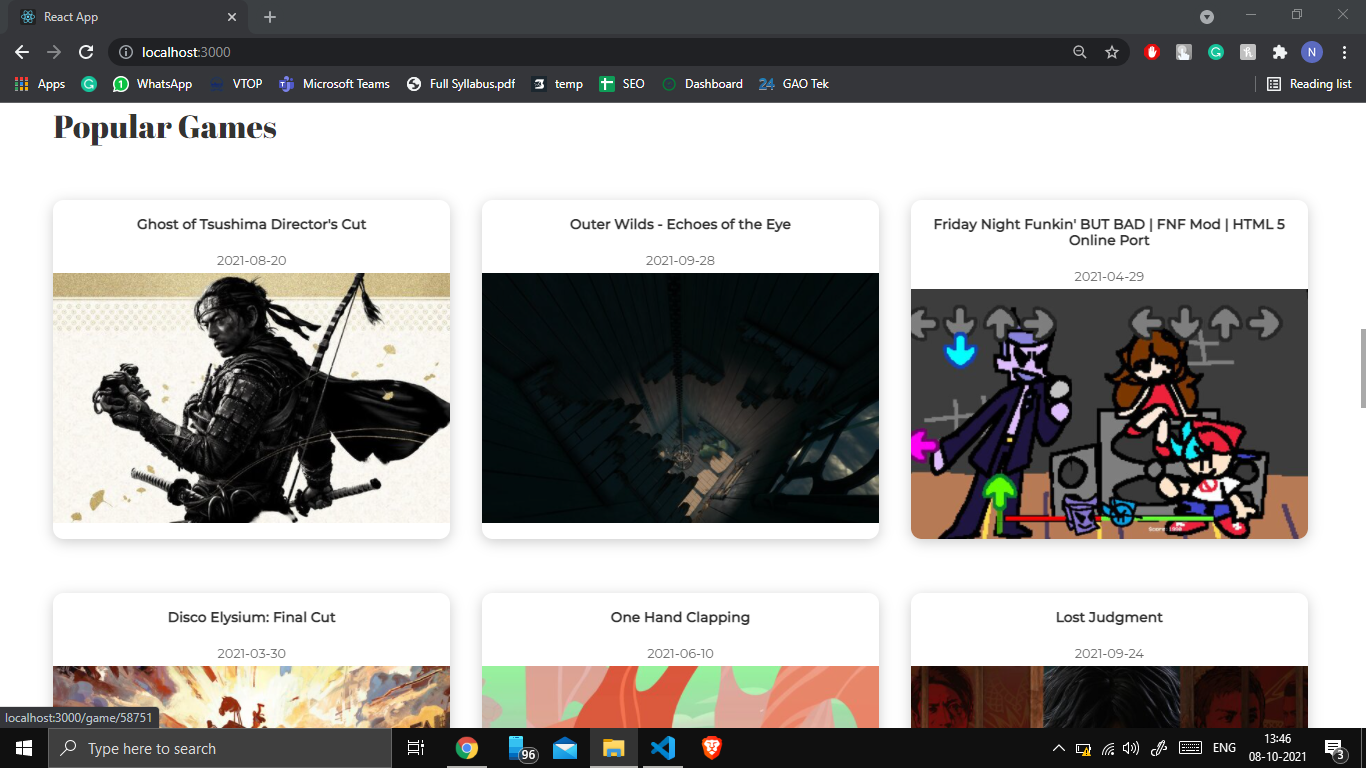
Task: Open Task View in taskbar
Action: [416, 748]
